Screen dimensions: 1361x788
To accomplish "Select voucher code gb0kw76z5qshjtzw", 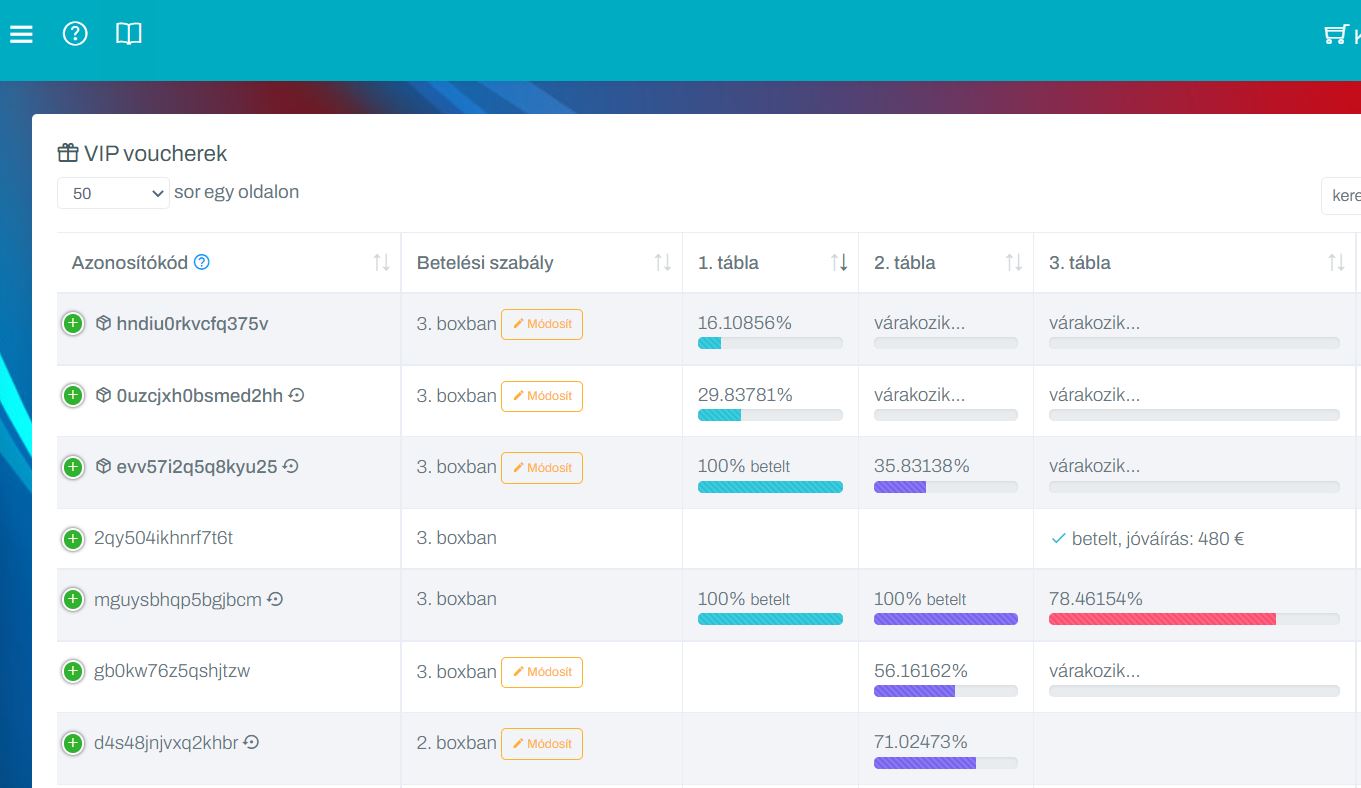I will 172,671.
